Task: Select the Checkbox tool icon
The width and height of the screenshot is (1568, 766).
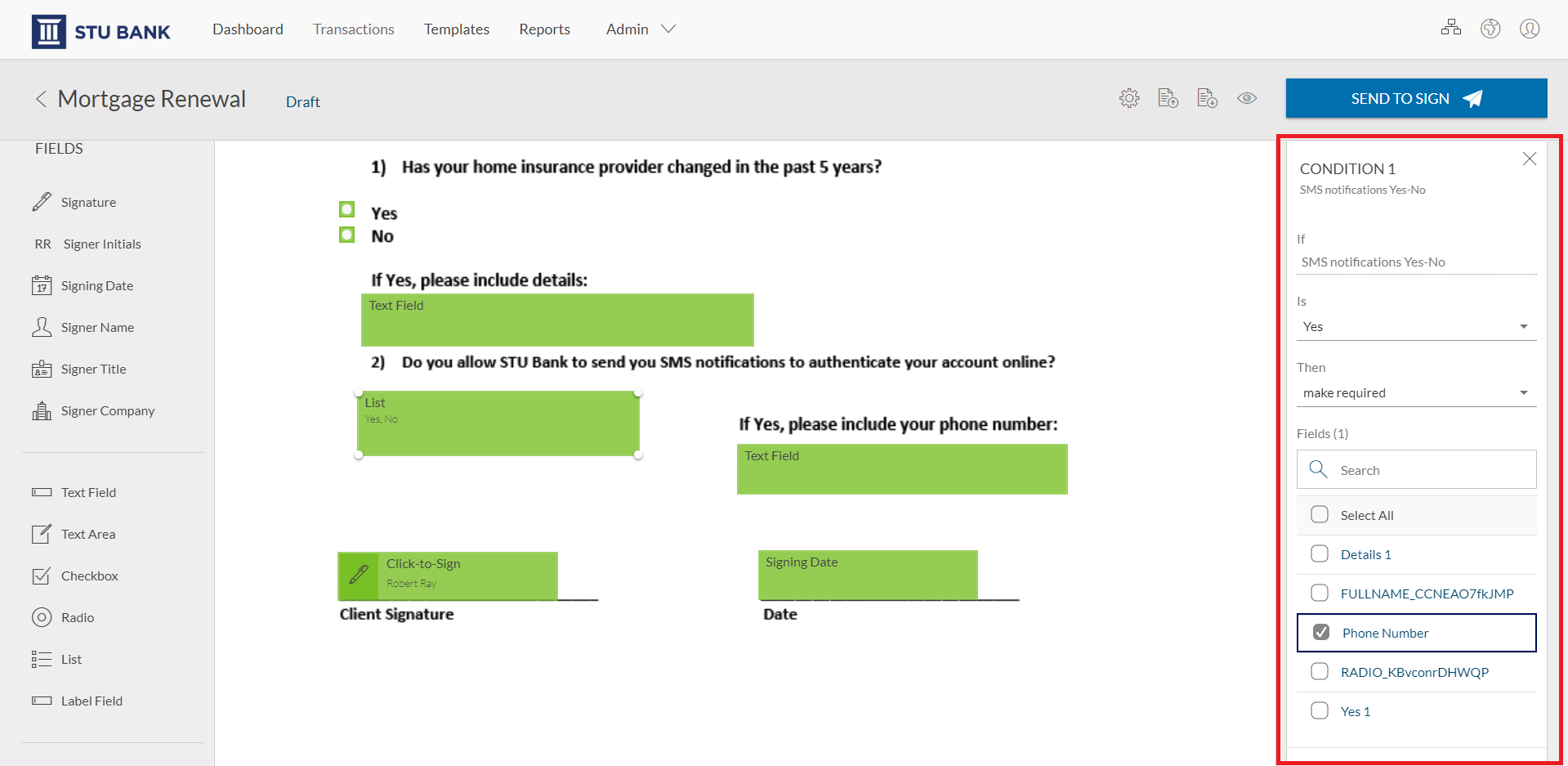Action: pos(42,576)
